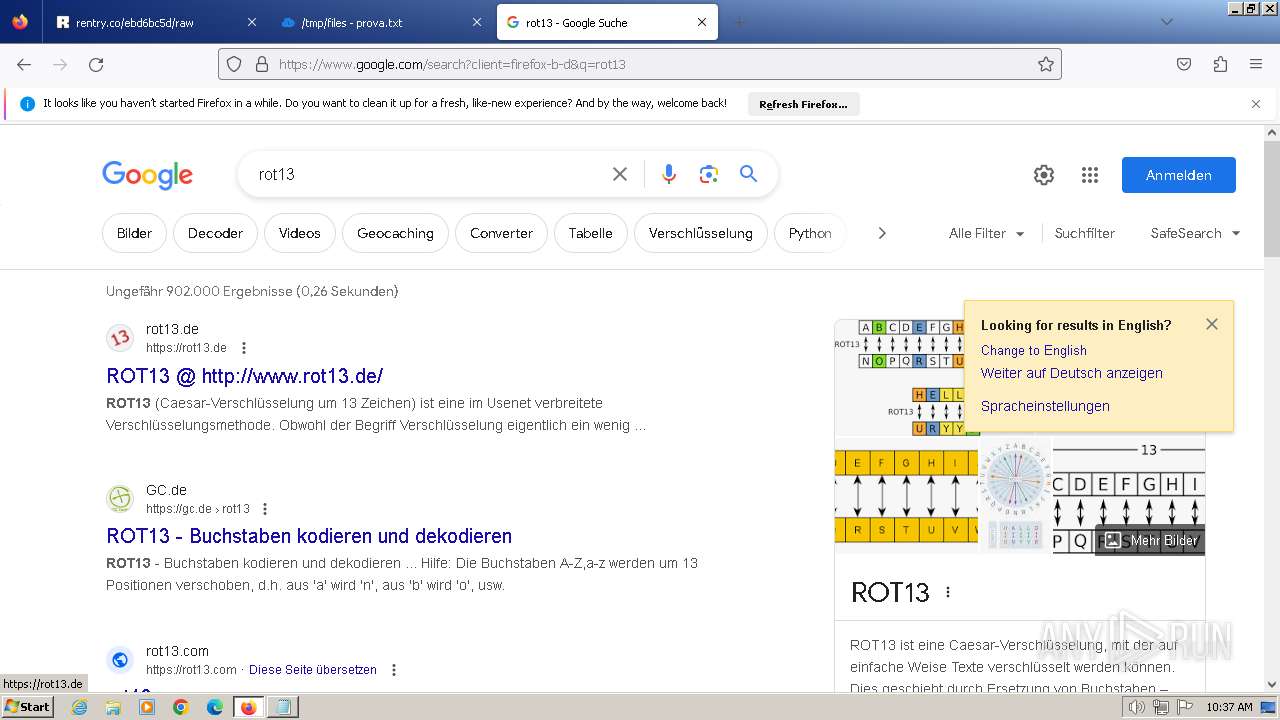Open Microsoft Edge from taskbar
Image resolution: width=1280 pixels, height=720 pixels.
tap(215, 707)
